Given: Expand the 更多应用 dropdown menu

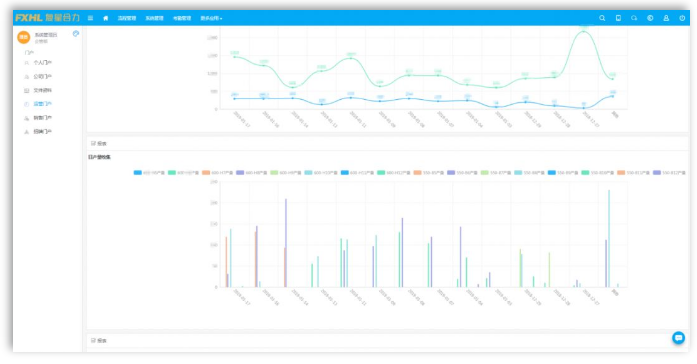Looking at the screenshot, I should tap(211, 18).
